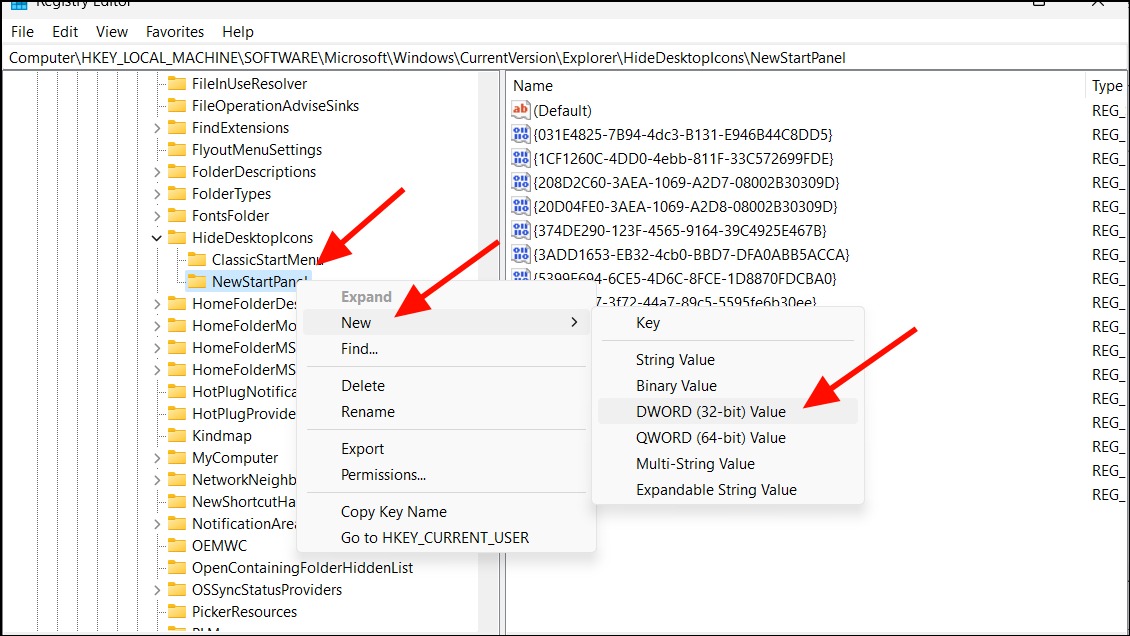Choose Delete from the context menu
This screenshot has width=1130, height=636.
[446, 385]
